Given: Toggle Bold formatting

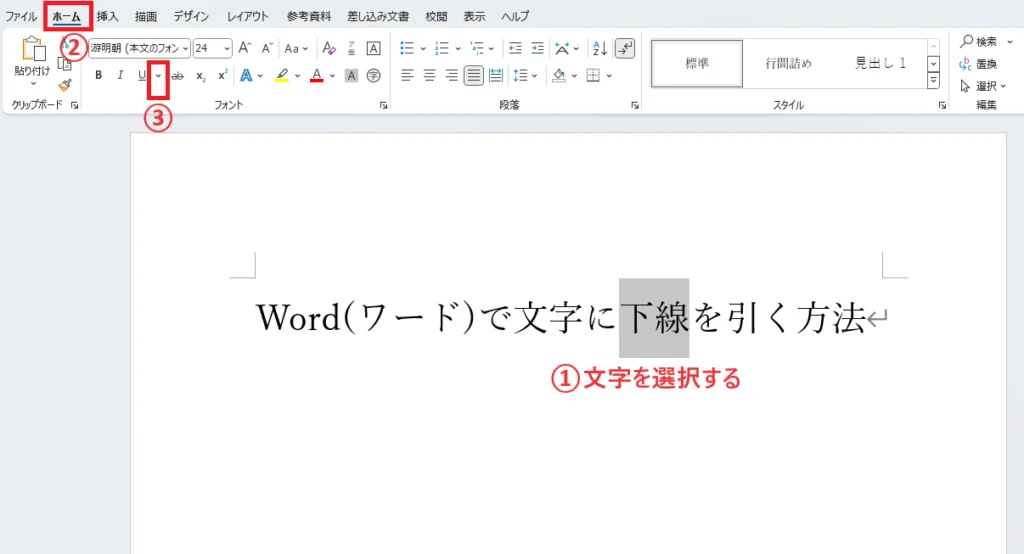Looking at the screenshot, I should 99,75.
